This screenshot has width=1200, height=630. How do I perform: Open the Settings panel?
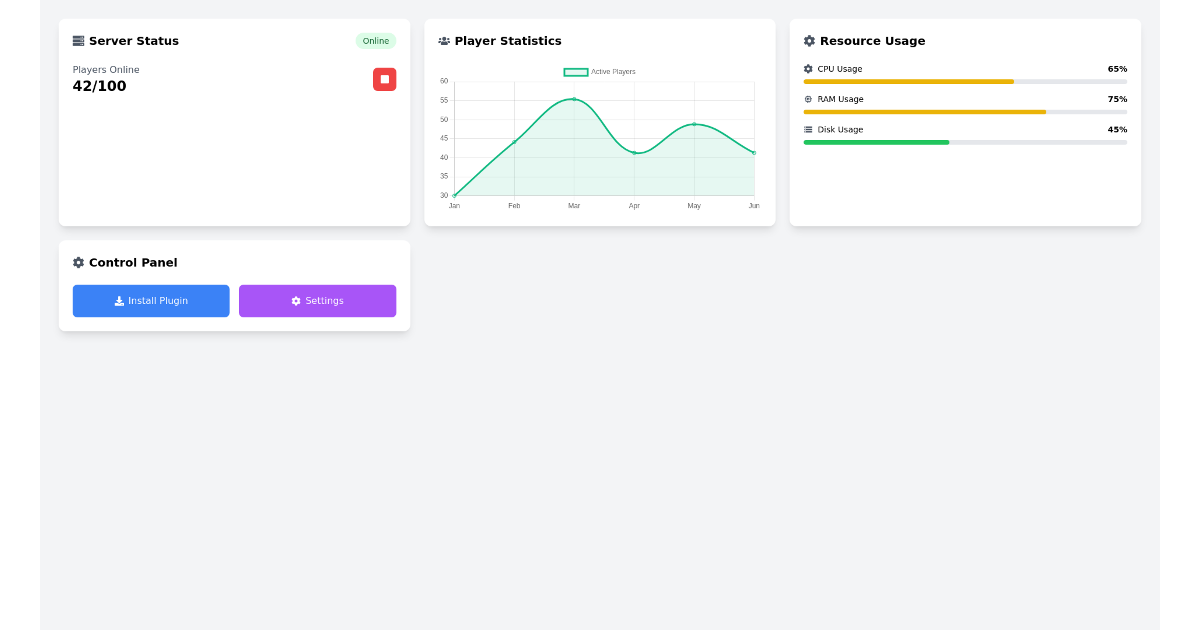pyautogui.click(x=317, y=300)
